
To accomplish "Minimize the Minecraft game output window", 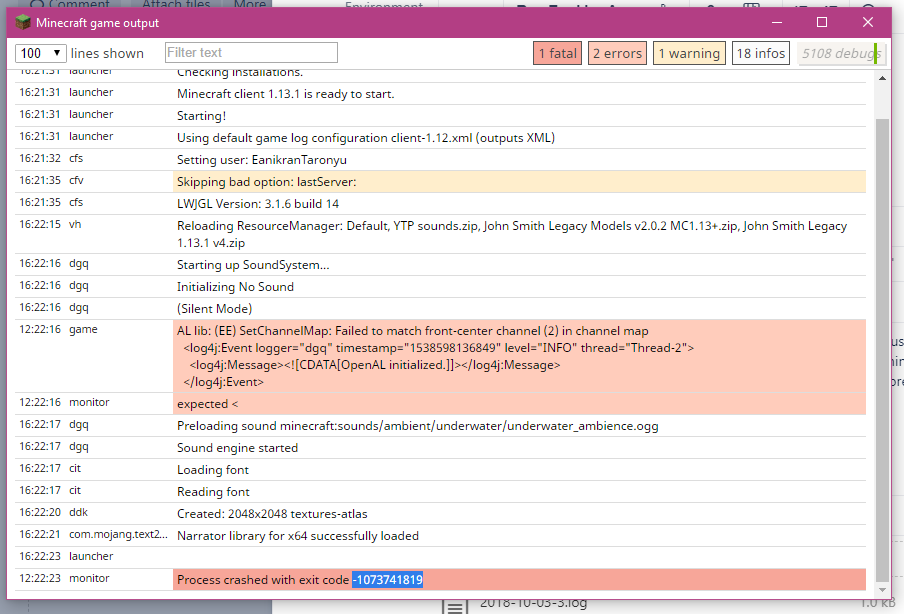I will (776, 22).
